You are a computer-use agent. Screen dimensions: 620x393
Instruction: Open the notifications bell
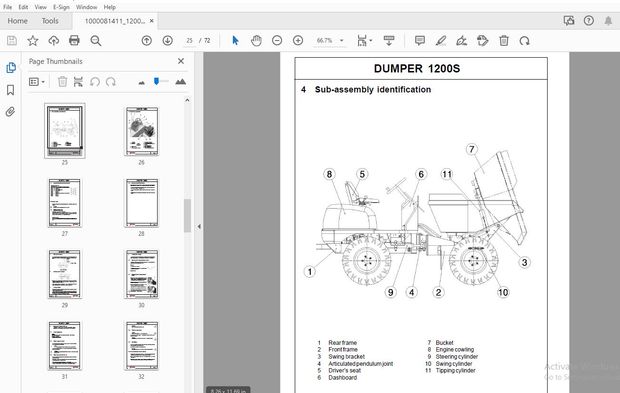pyautogui.click(x=609, y=21)
